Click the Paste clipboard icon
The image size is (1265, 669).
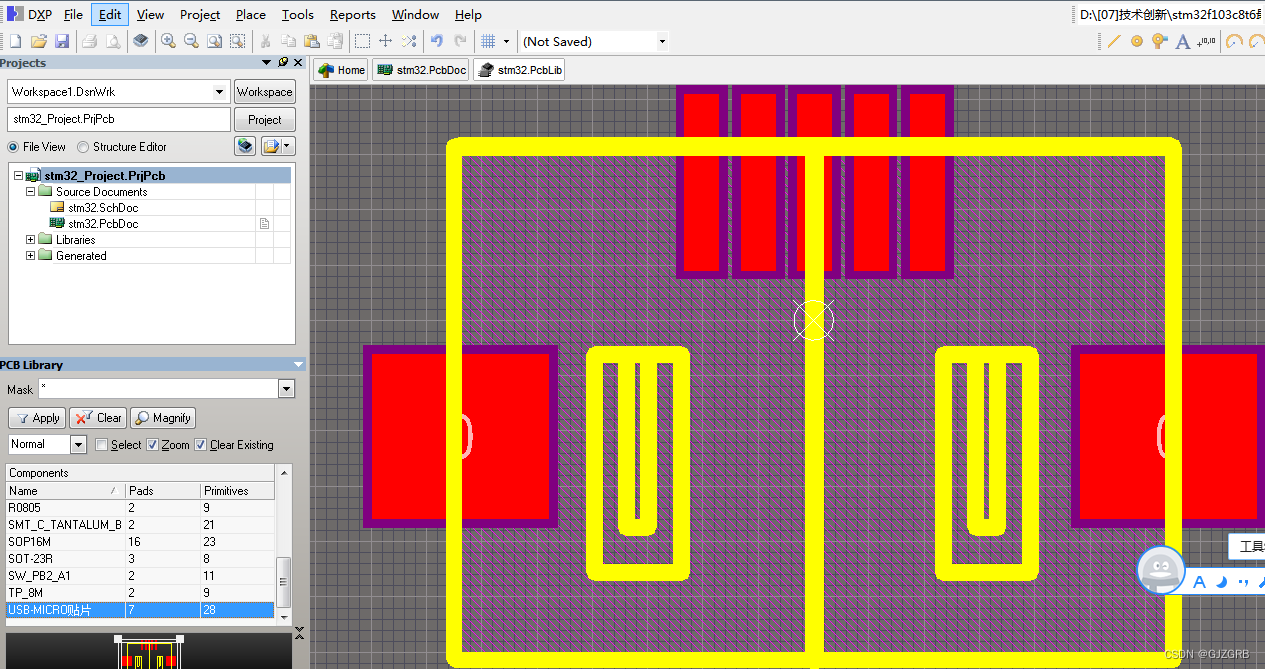point(311,41)
